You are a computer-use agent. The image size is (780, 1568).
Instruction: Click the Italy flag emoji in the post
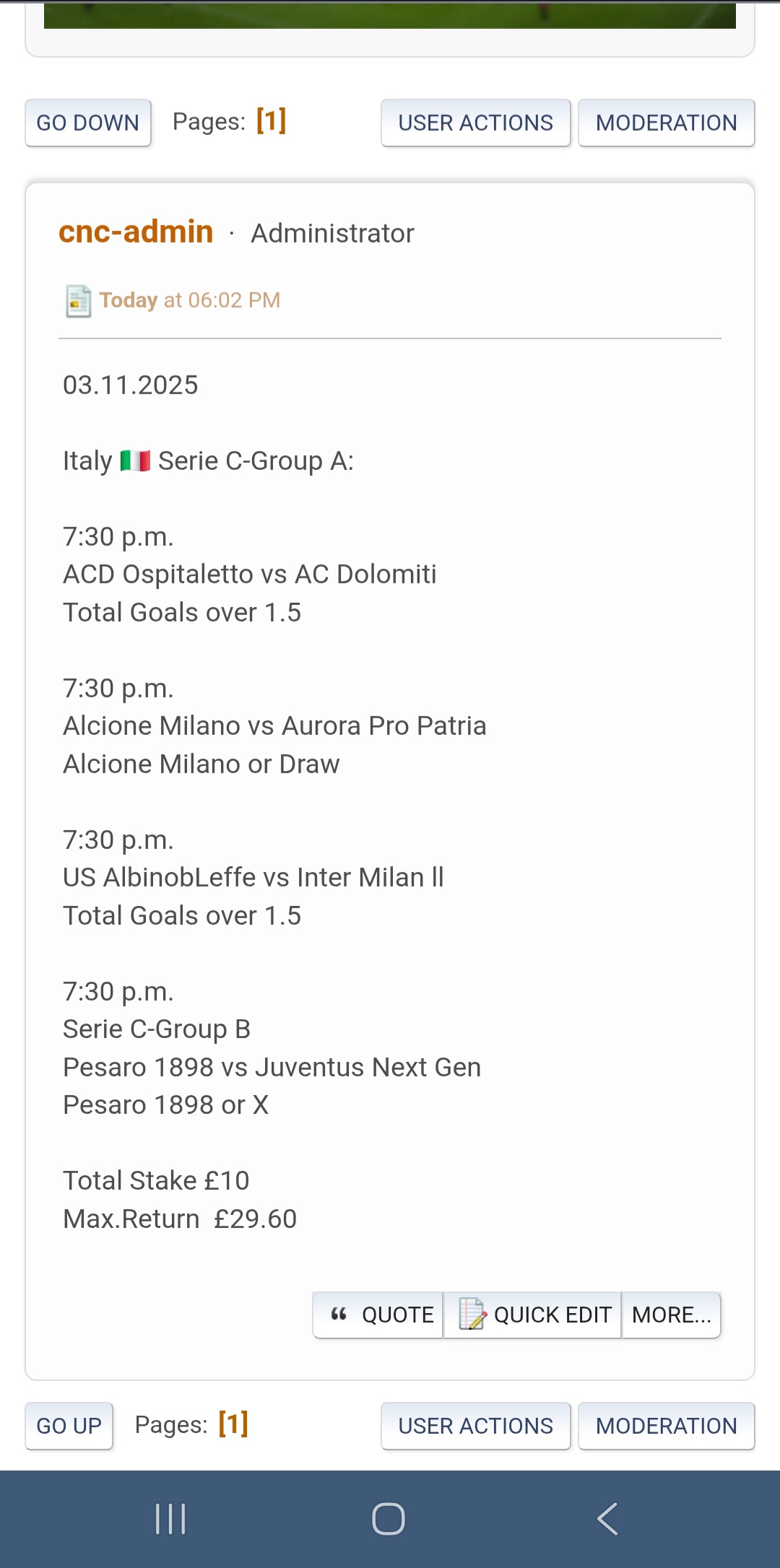(135, 461)
